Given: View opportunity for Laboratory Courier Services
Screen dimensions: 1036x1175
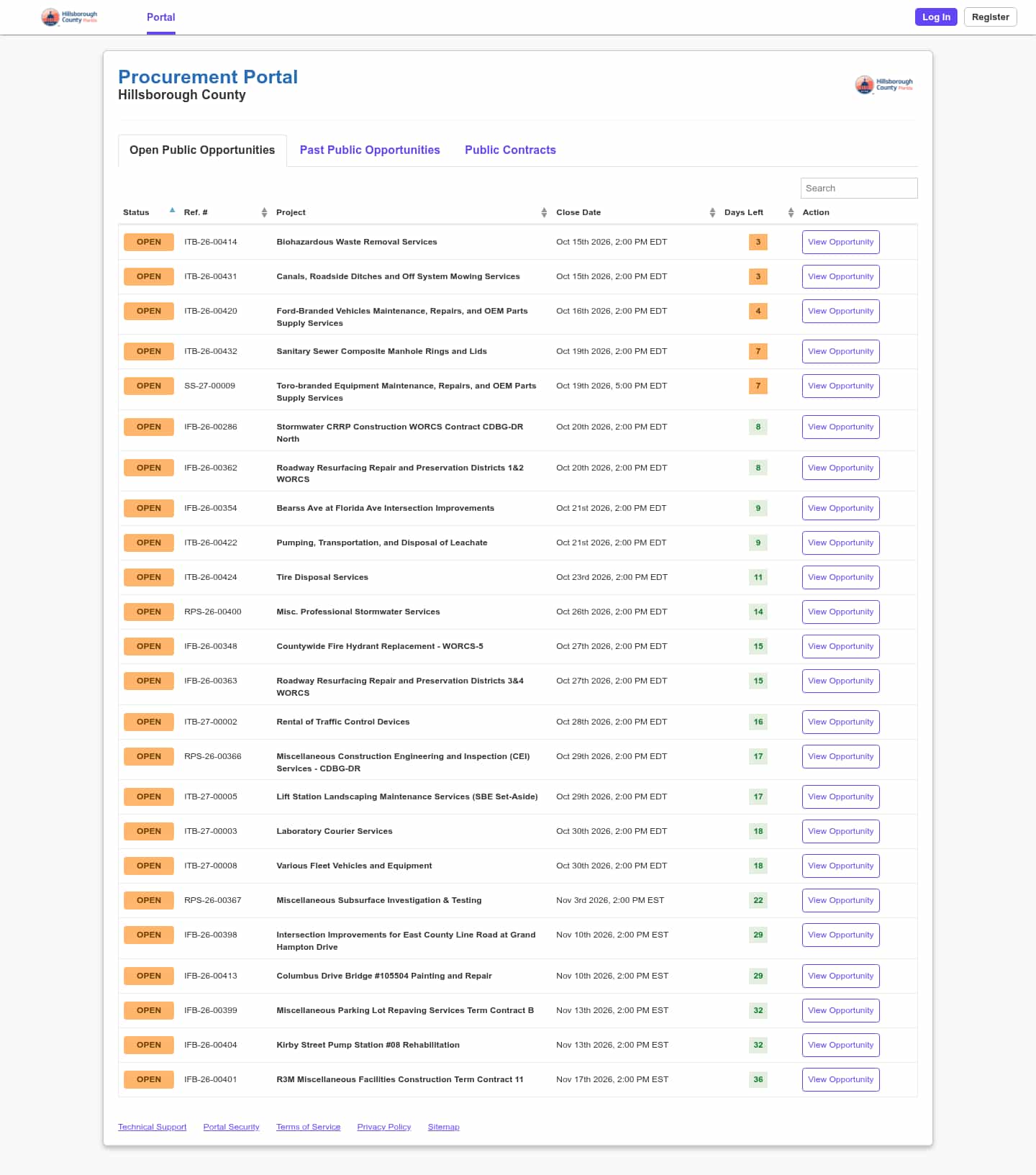Looking at the screenshot, I should (x=840, y=831).
